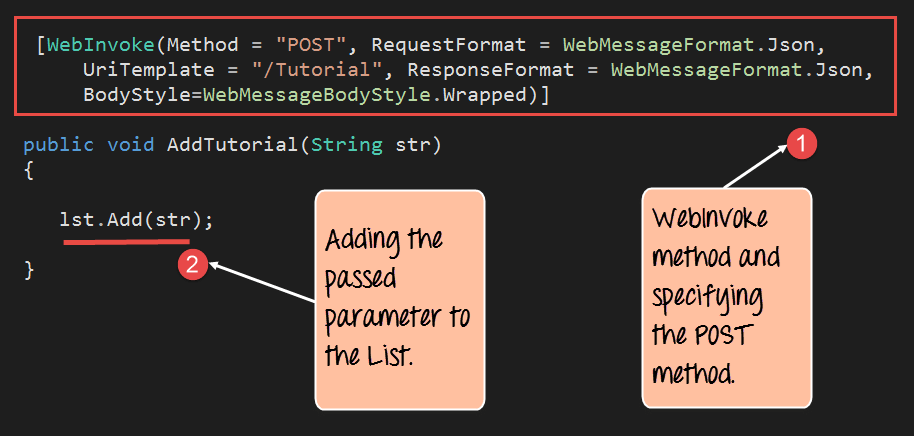Click the String type in method signature
Image resolution: width=914 pixels, height=436 pixels.
pos(346,145)
